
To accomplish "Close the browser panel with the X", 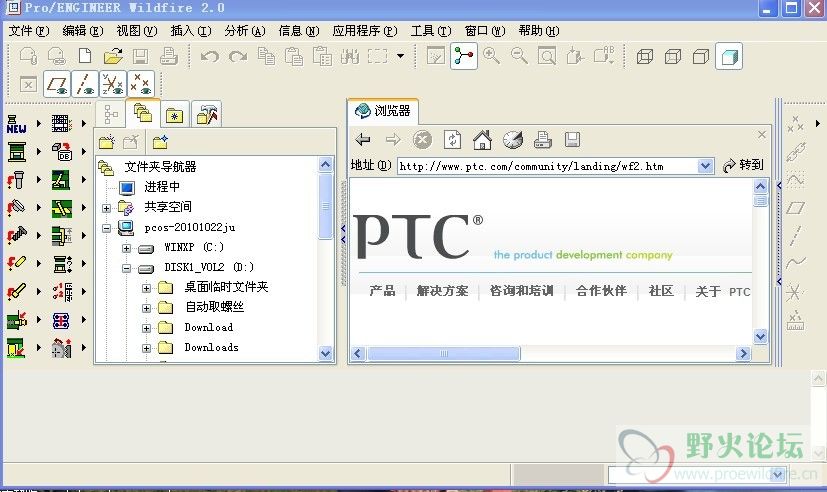I will (x=762, y=135).
